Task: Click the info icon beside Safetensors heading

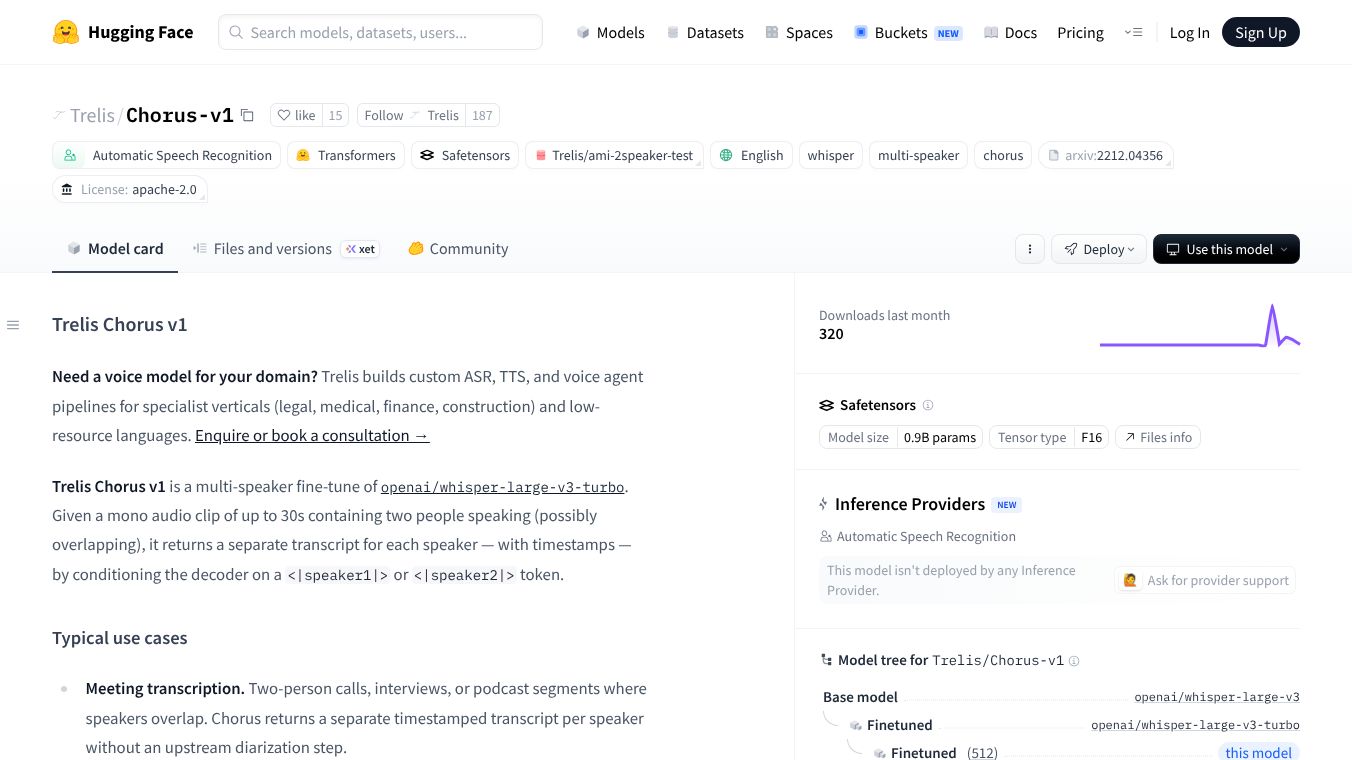Action: [928, 405]
